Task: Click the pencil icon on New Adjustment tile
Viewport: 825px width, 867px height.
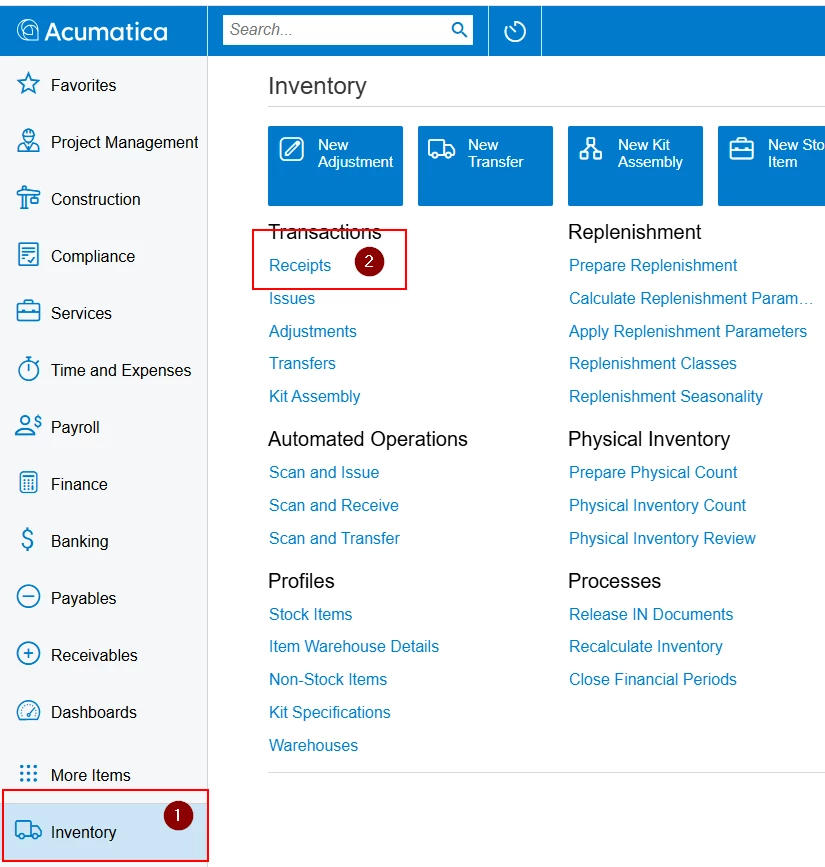Action: click(x=291, y=149)
